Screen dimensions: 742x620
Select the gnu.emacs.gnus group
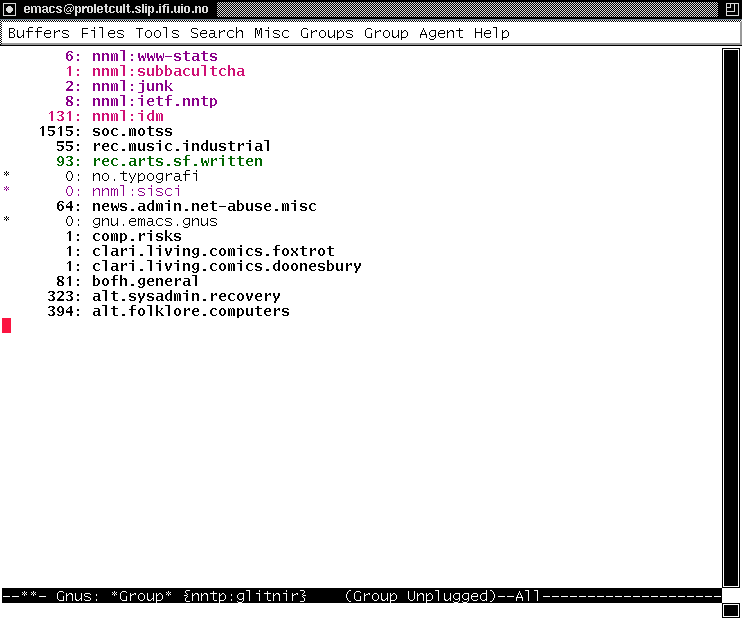(x=155, y=221)
